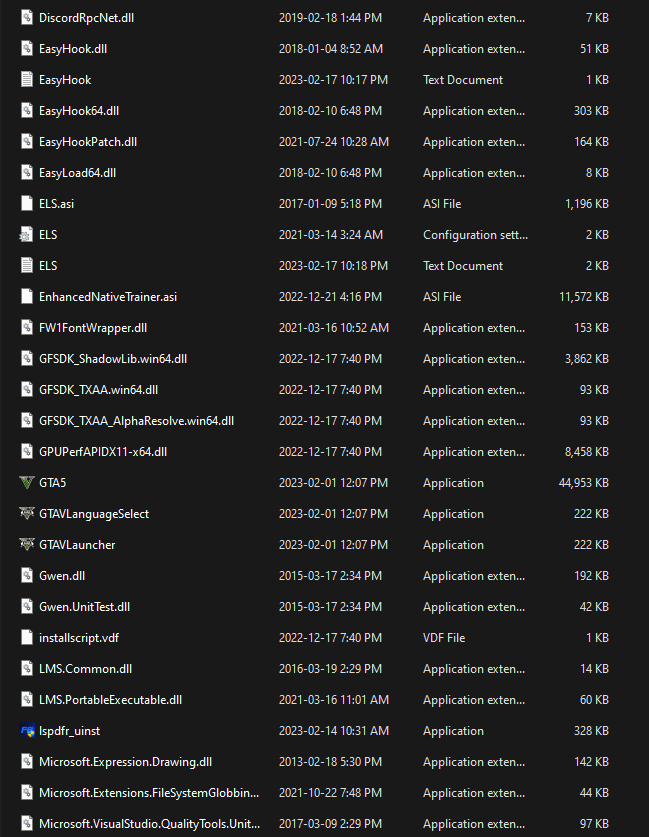
Task: Click the ELS configuration settings gear icon
Action: [26, 234]
